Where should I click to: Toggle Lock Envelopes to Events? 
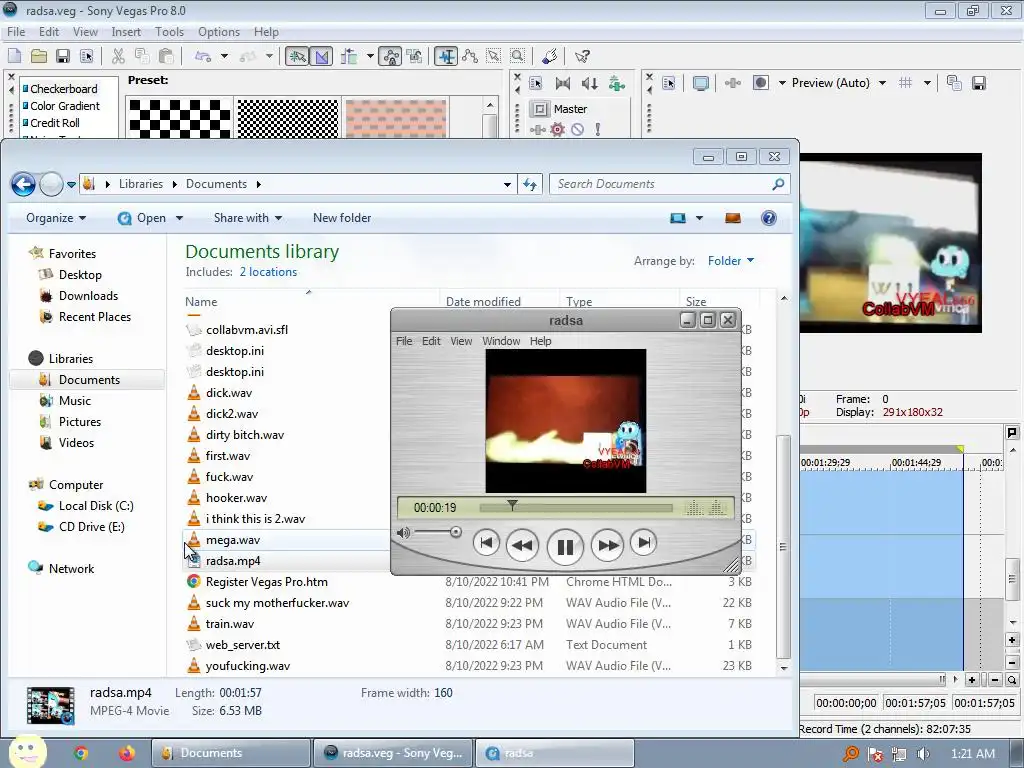point(391,57)
